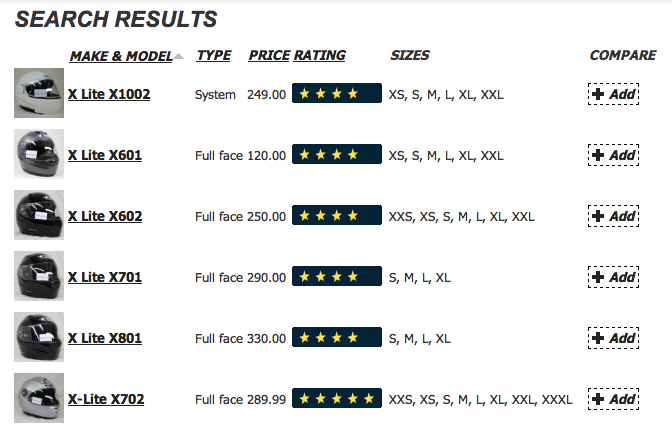The image size is (672, 440).
Task: Click the X Lite X801 helmet thumbnail
Action: (x=39, y=337)
